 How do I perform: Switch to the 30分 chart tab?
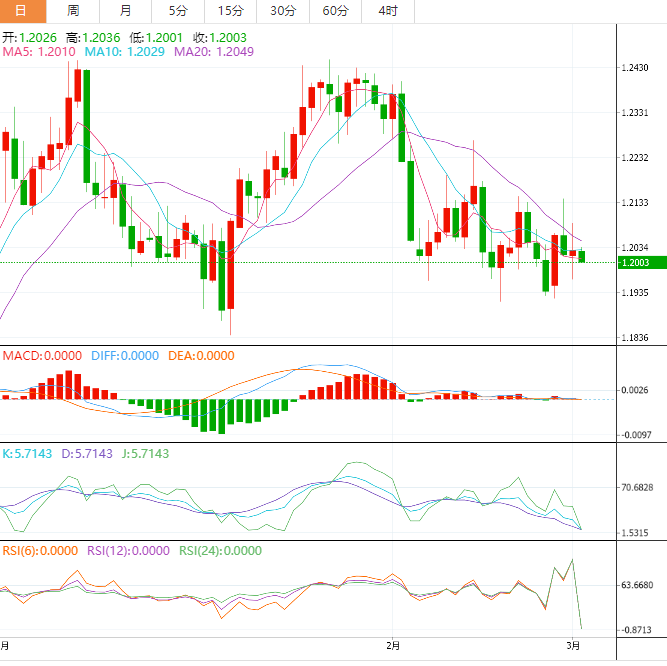click(282, 11)
